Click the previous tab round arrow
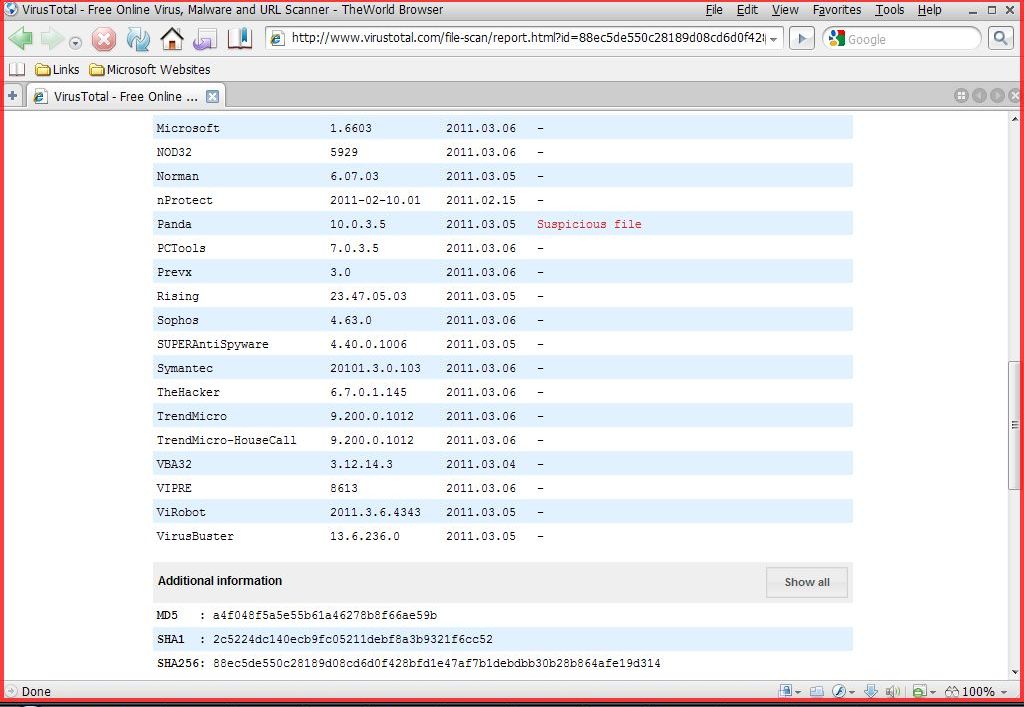This screenshot has height=707, width=1024. (979, 96)
